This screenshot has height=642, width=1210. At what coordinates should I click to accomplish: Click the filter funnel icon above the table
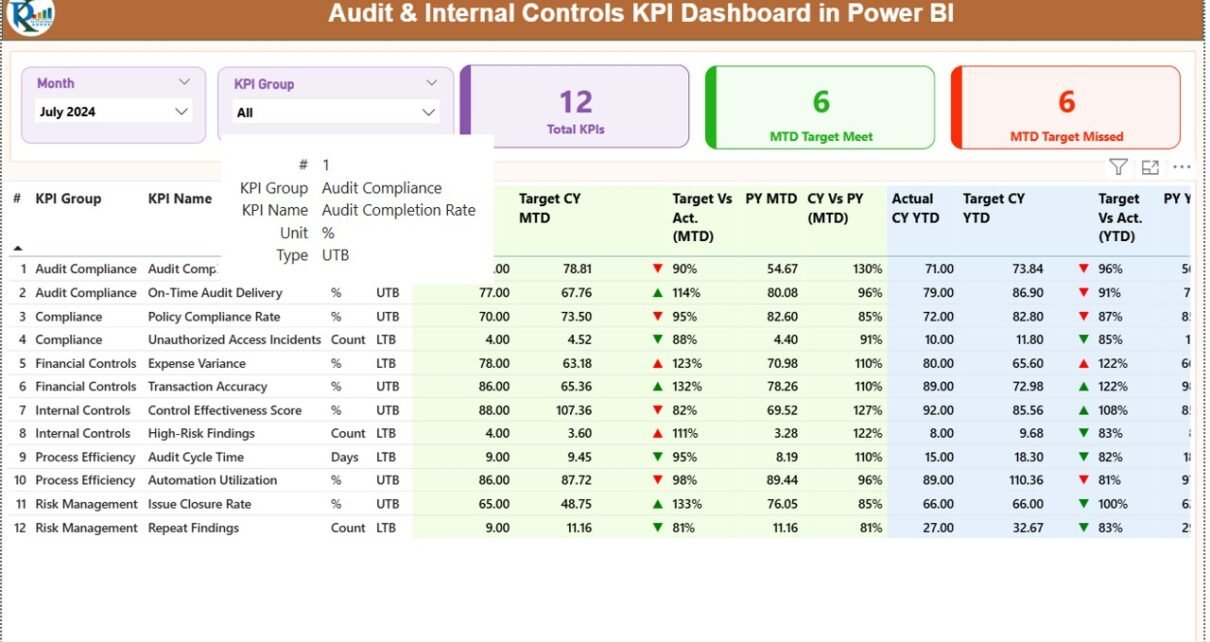click(x=1118, y=167)
